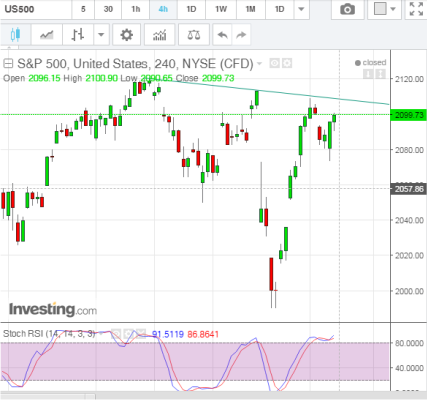The width and height of the screenshot is (427, 400).
Task: Click the 2099.73 current price label
Action: point(409,115)
